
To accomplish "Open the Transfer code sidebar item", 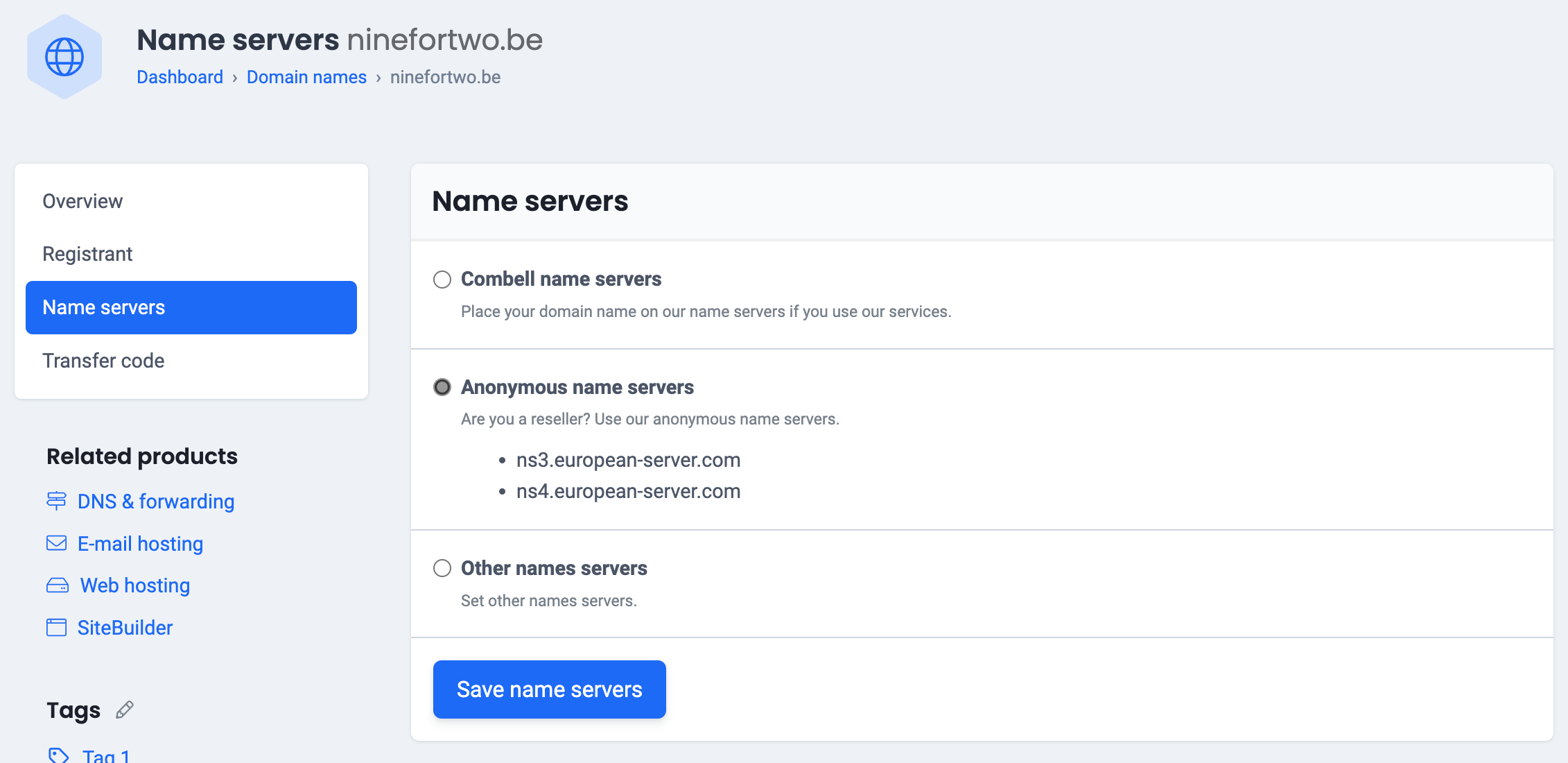I will pos(103,361).
